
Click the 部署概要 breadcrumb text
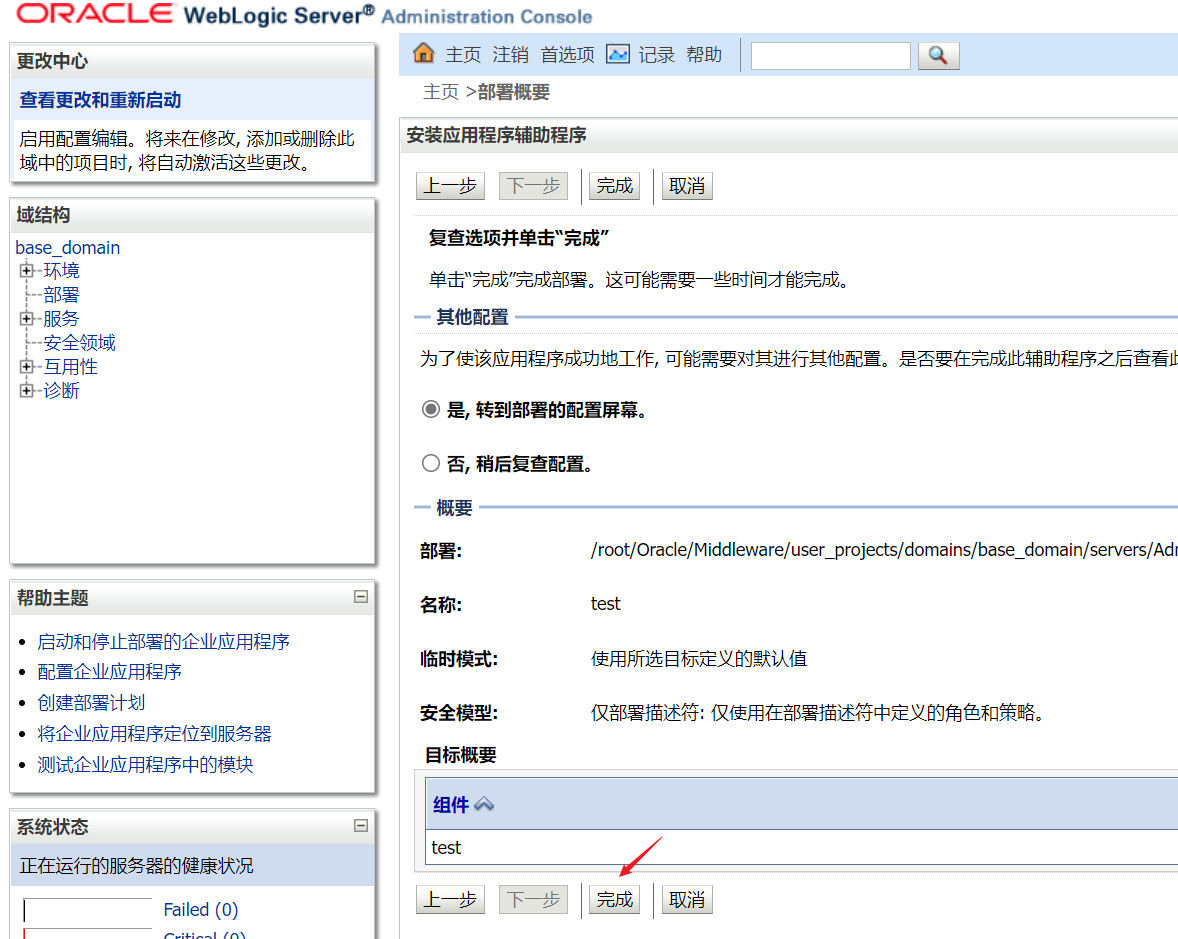[x=514, y=92]
